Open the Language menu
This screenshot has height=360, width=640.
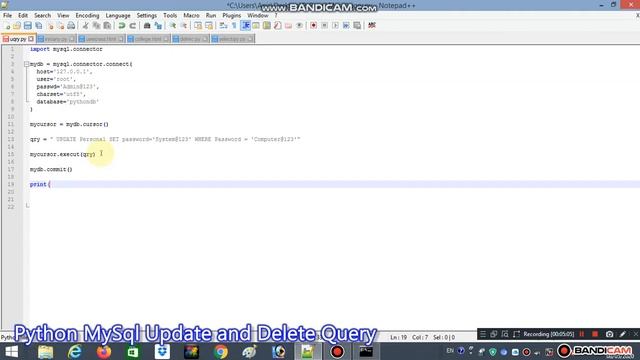coord(118,16)
